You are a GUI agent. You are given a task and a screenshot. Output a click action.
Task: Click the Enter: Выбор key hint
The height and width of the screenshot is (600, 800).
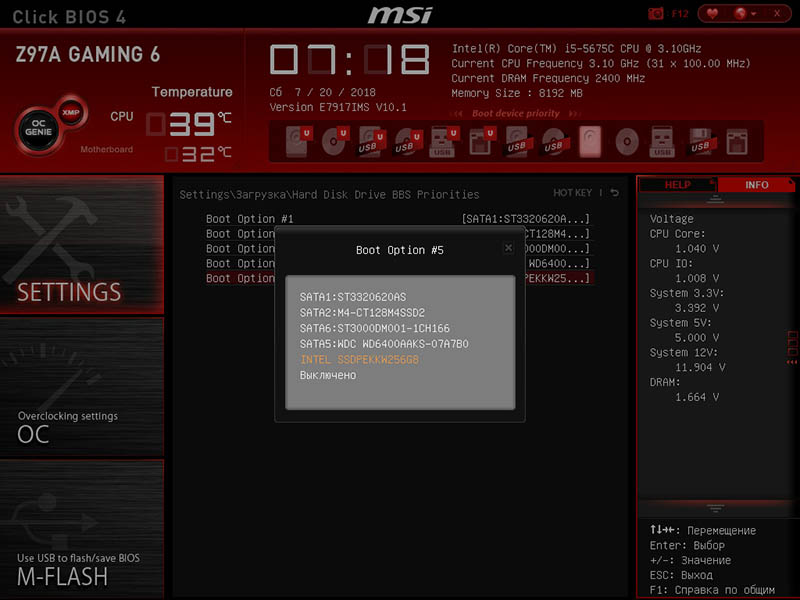tap(687, 545)
